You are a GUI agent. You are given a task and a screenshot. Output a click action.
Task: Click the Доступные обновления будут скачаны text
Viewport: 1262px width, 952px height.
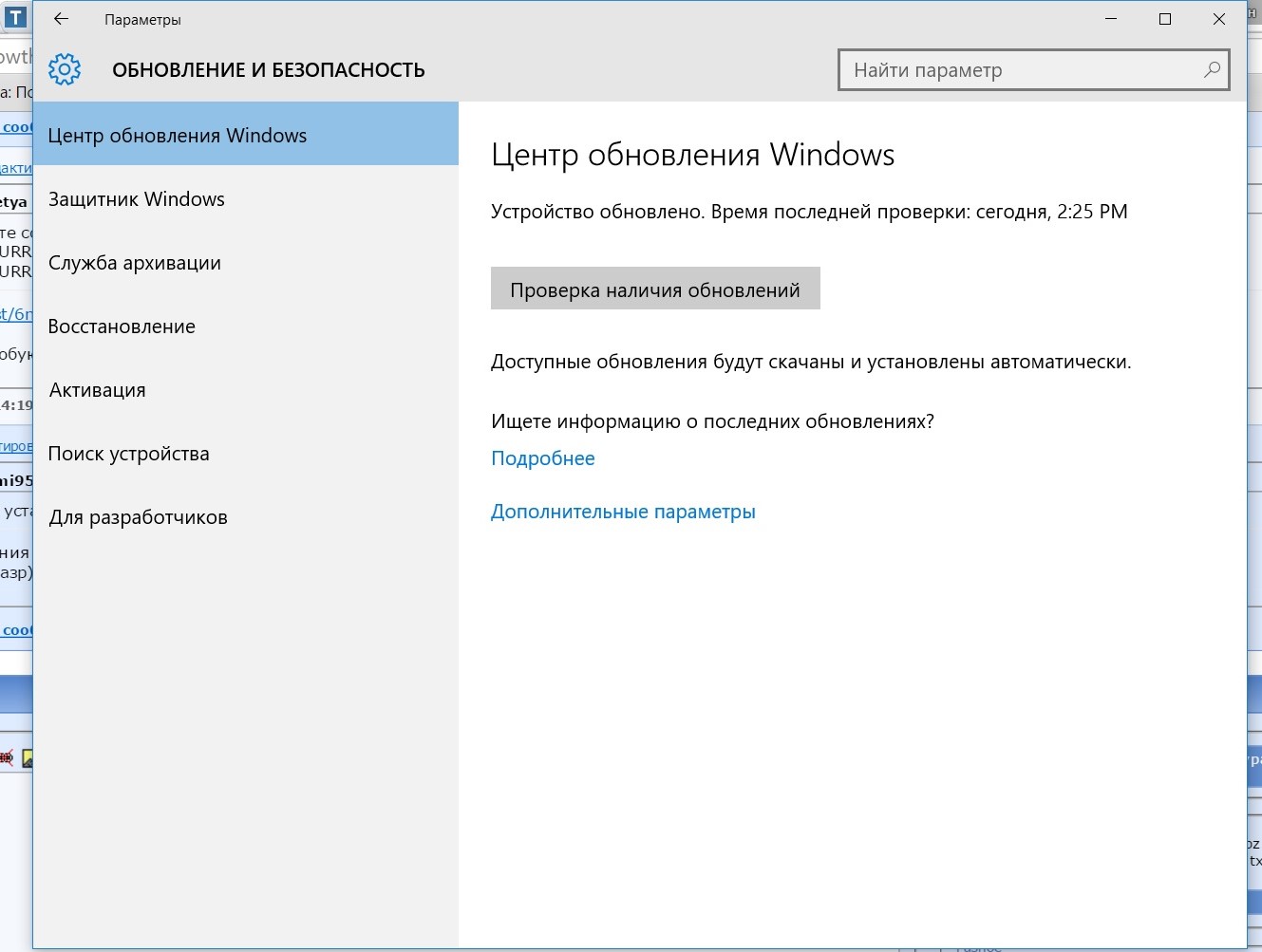[x=811, y=362]
